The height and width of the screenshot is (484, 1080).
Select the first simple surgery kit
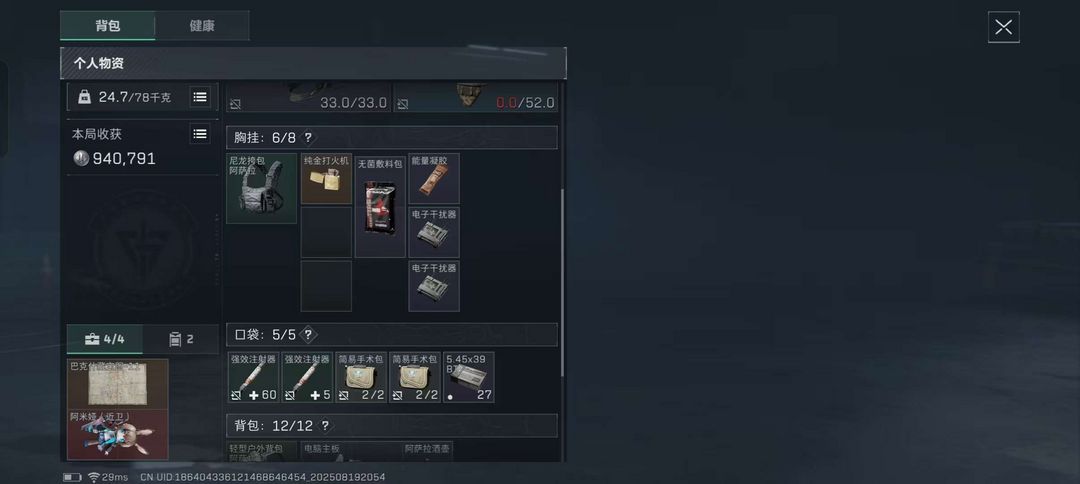[x=361, y=377]
